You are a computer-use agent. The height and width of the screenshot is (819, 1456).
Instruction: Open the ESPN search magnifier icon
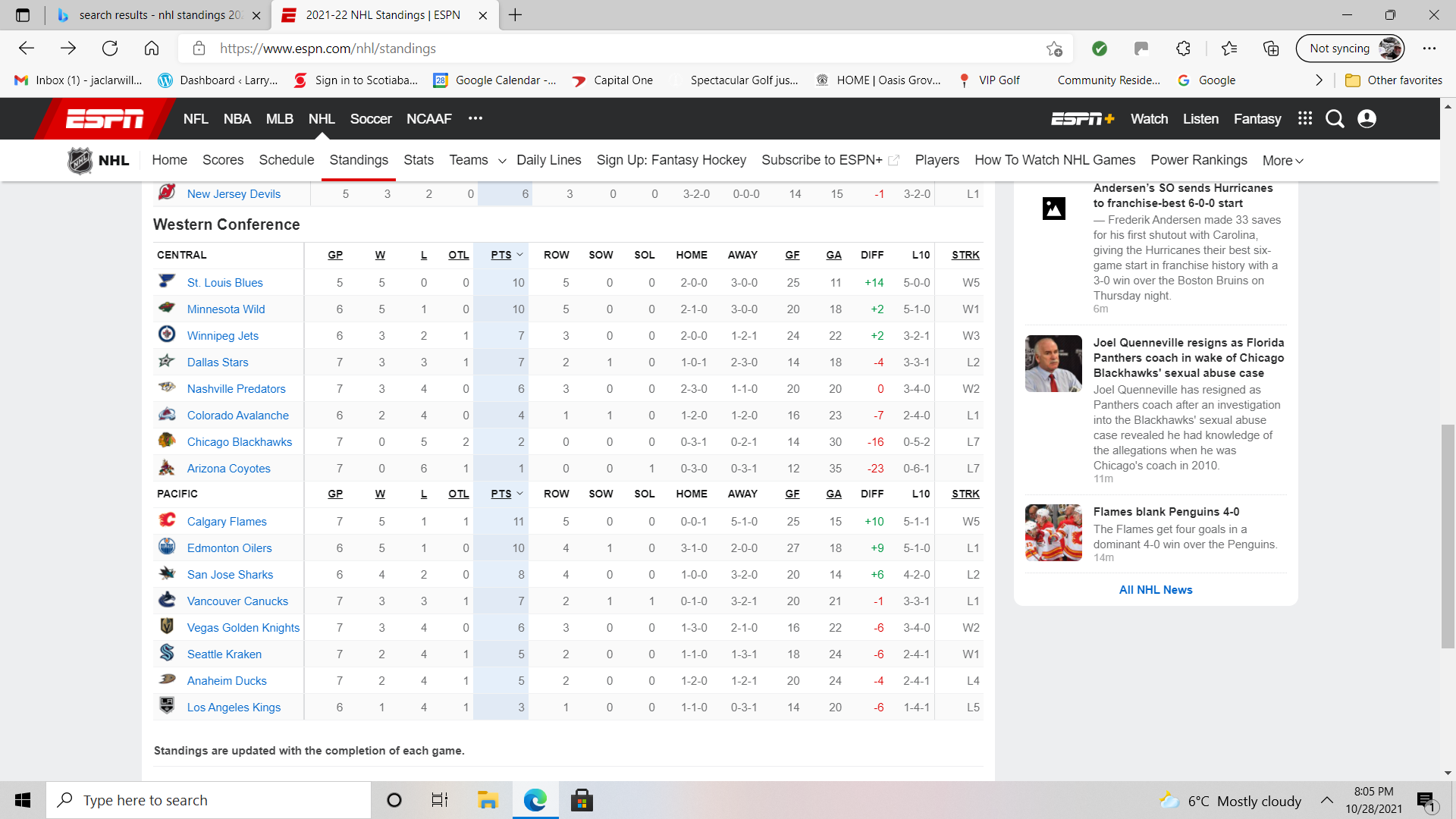[1335, 119]
